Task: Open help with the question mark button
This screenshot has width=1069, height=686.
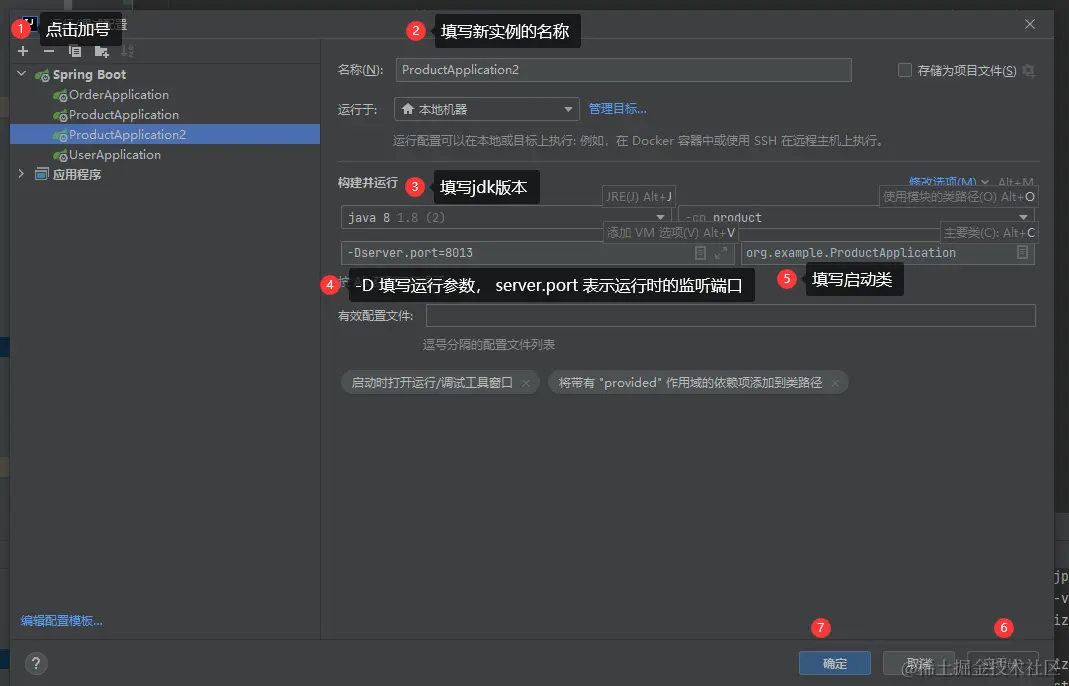Action: point(36,663)
